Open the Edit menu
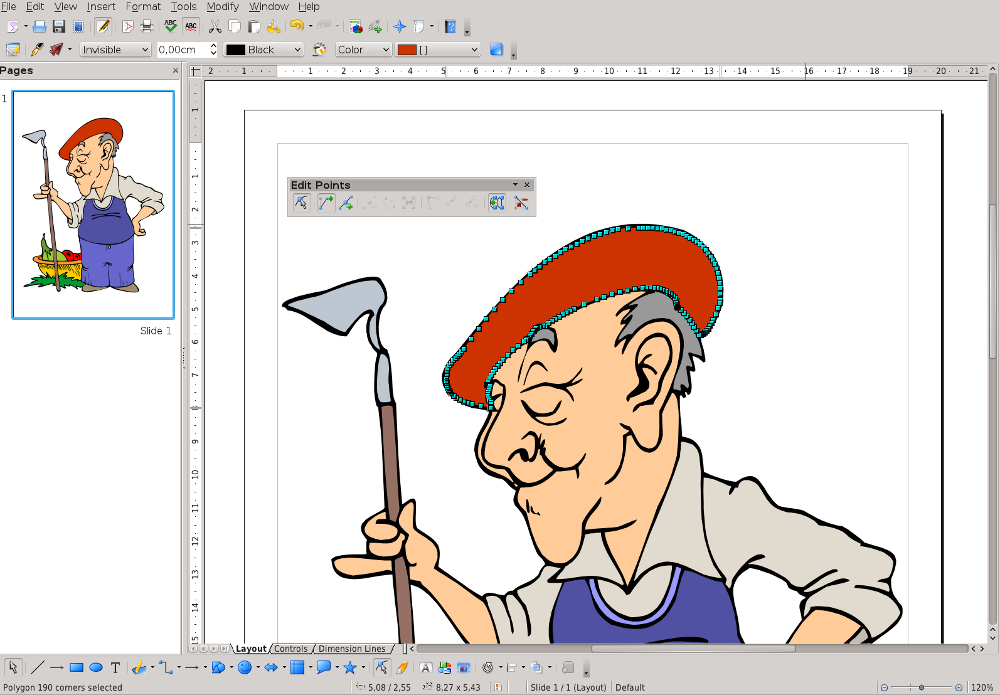This screenshot has height=695, width=1000. coord(34,6)
